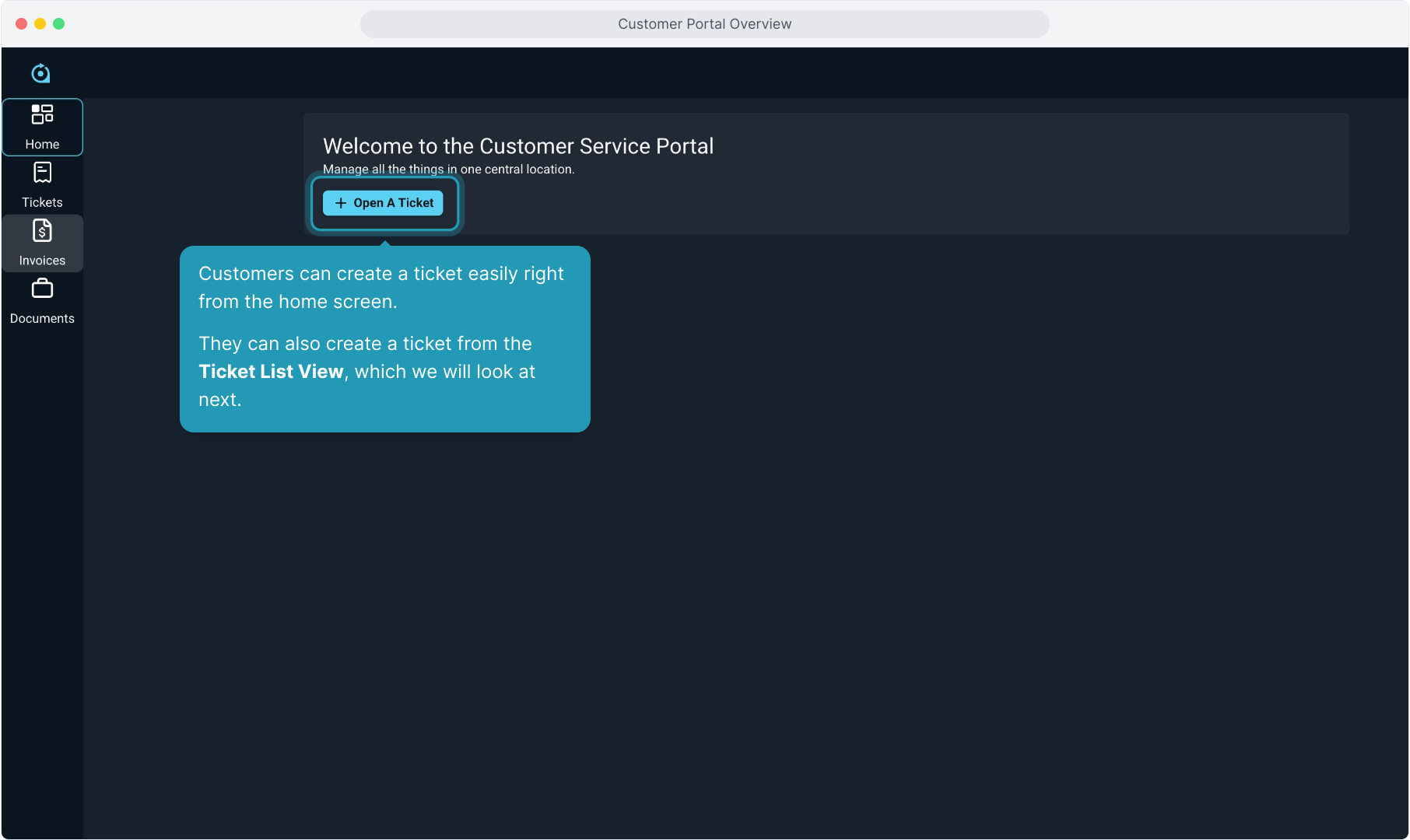Click the tooltip's 'They can also create' sentence
This screenshot has height=840, width=1410.
365,344
